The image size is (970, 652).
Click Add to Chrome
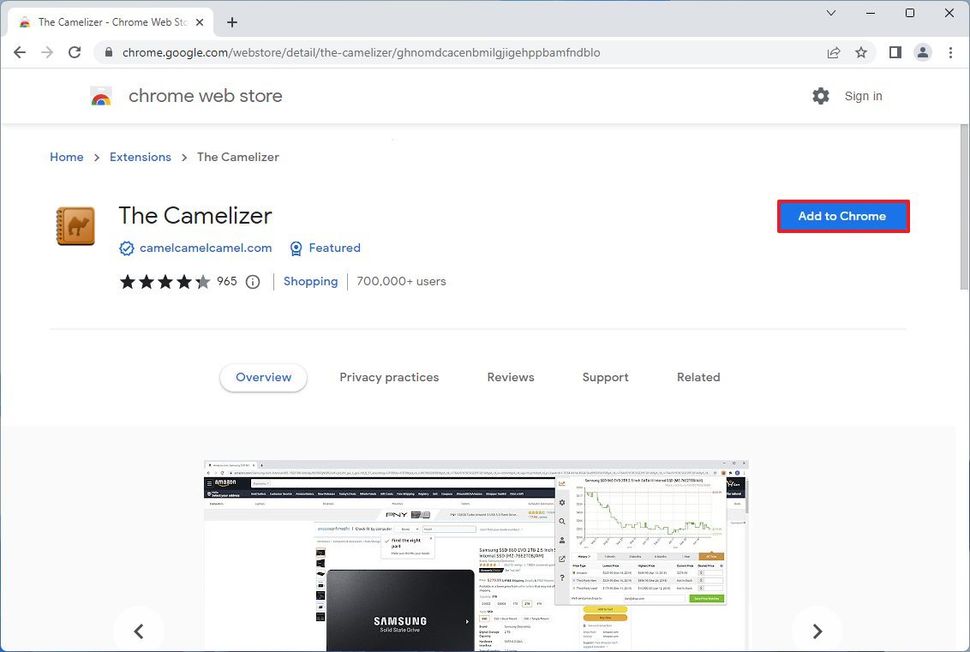(842, 216)
